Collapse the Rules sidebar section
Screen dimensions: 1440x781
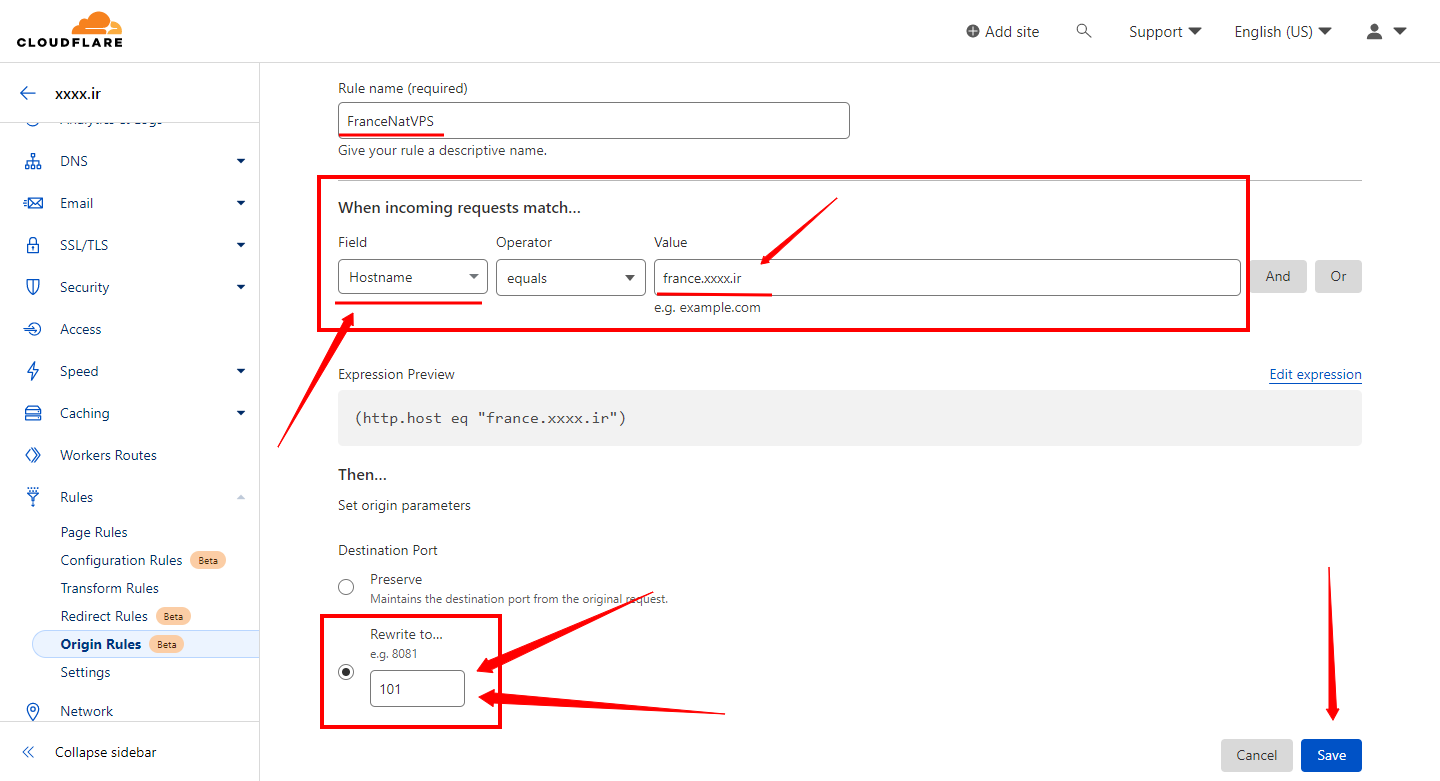(x=241, y=497)
